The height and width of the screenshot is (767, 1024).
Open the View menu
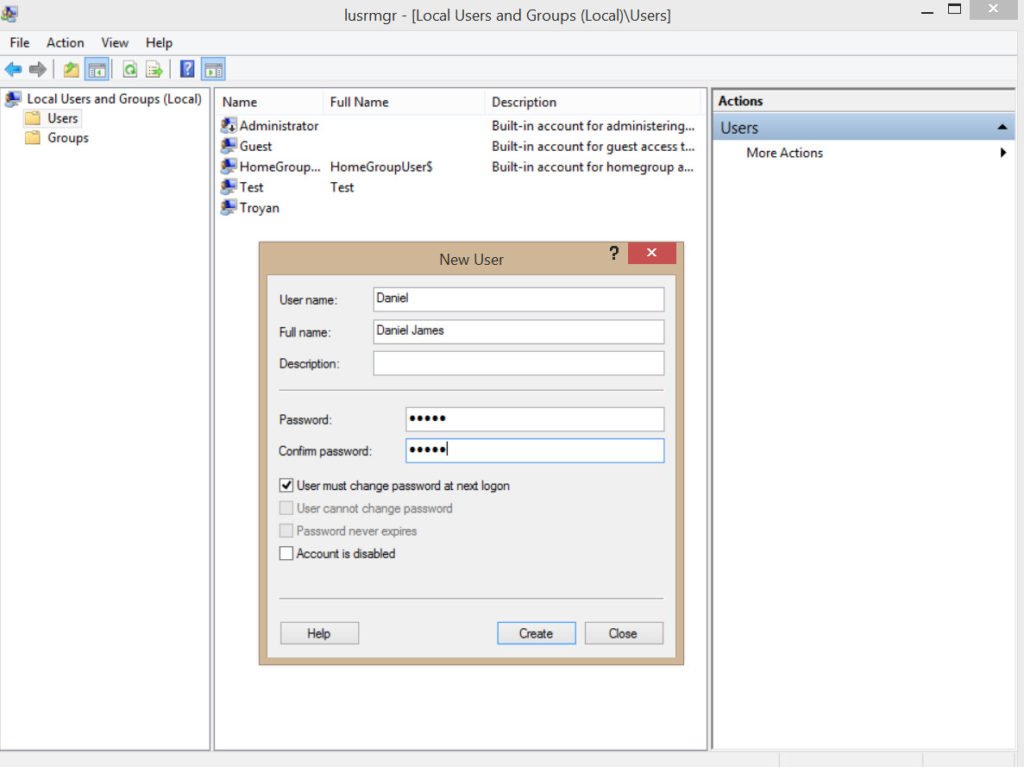[114, 42]
